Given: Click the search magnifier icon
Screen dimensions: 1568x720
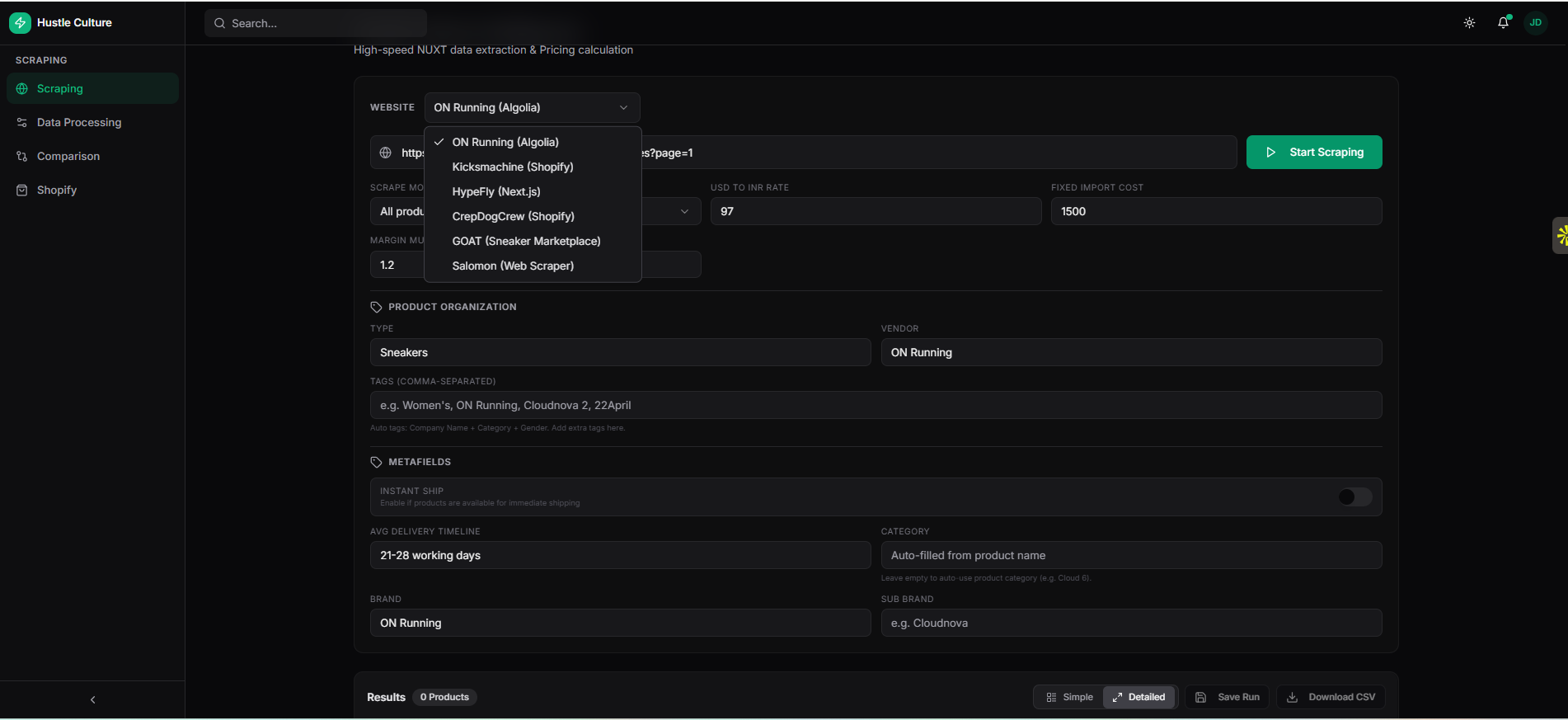Looking at the screenshot, I should click(x=219, y=23).
